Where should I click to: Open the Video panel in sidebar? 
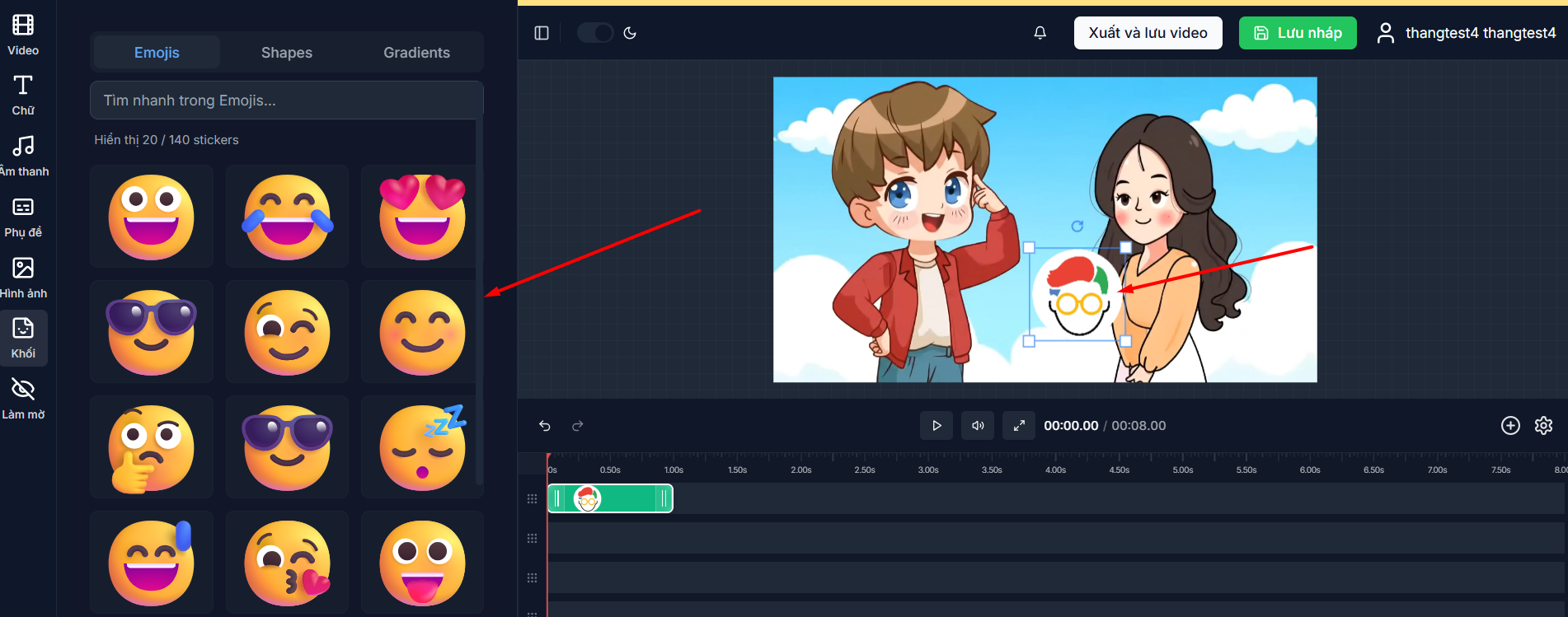(x=23, y=35)
